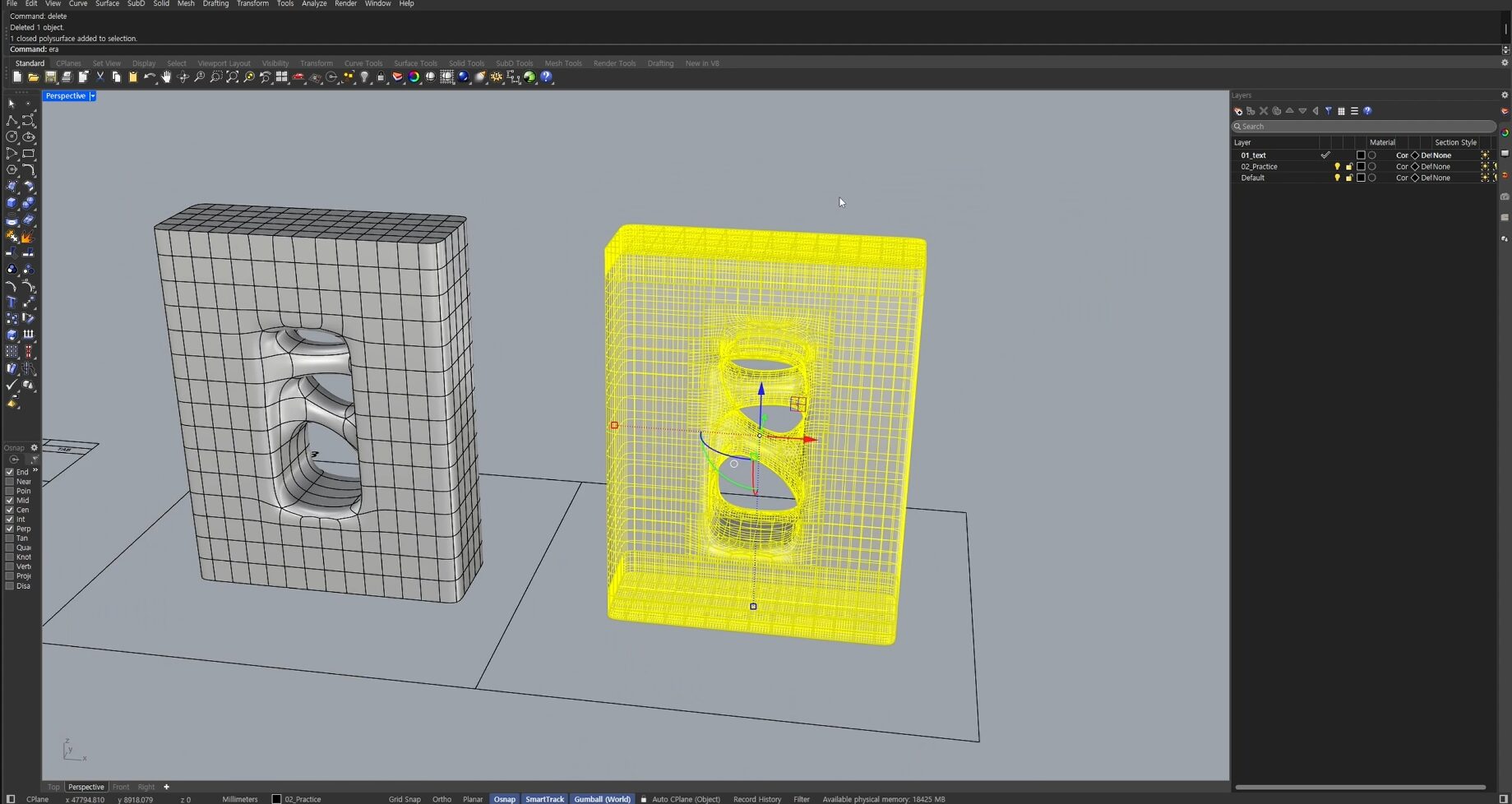This screenshot has width=1512, height=804.
Task: Click the Default layer color swatch
Action: click(x=1361, y=178)
